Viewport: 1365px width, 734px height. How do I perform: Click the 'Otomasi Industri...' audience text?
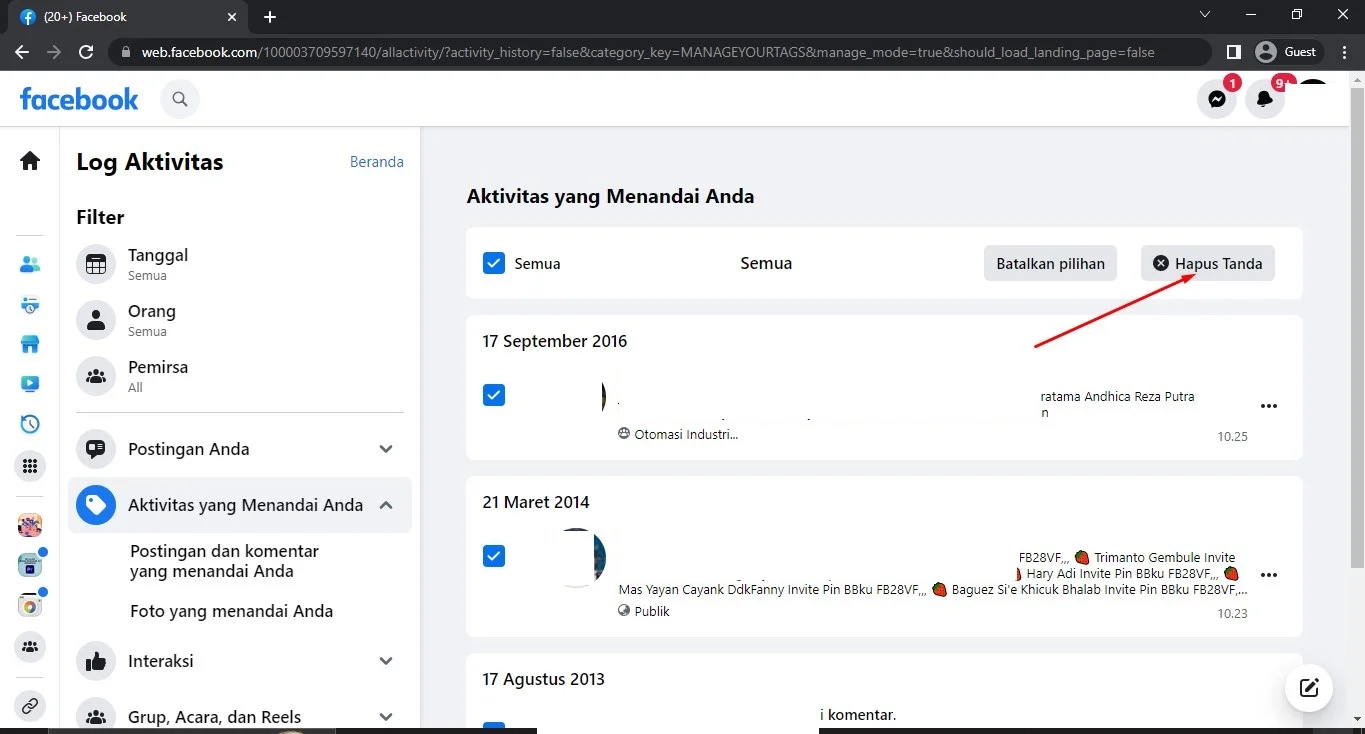tap(686, 434)
